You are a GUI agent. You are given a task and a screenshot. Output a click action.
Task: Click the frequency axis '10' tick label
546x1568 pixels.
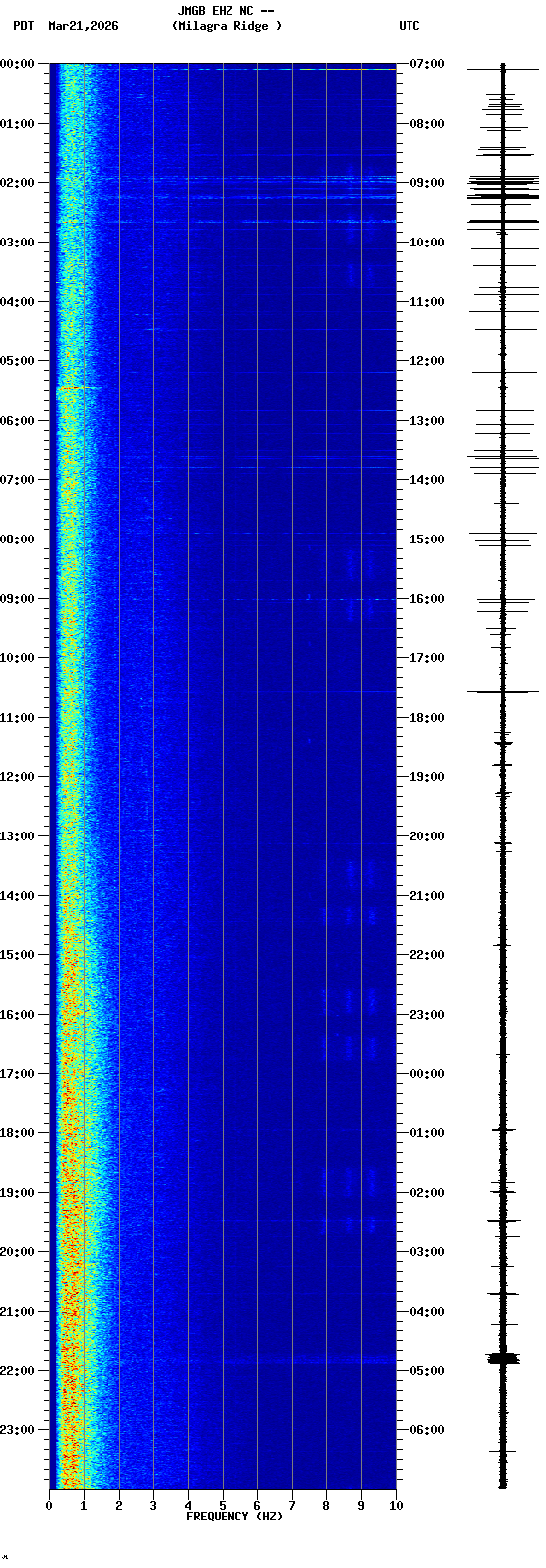(396, 1506)
